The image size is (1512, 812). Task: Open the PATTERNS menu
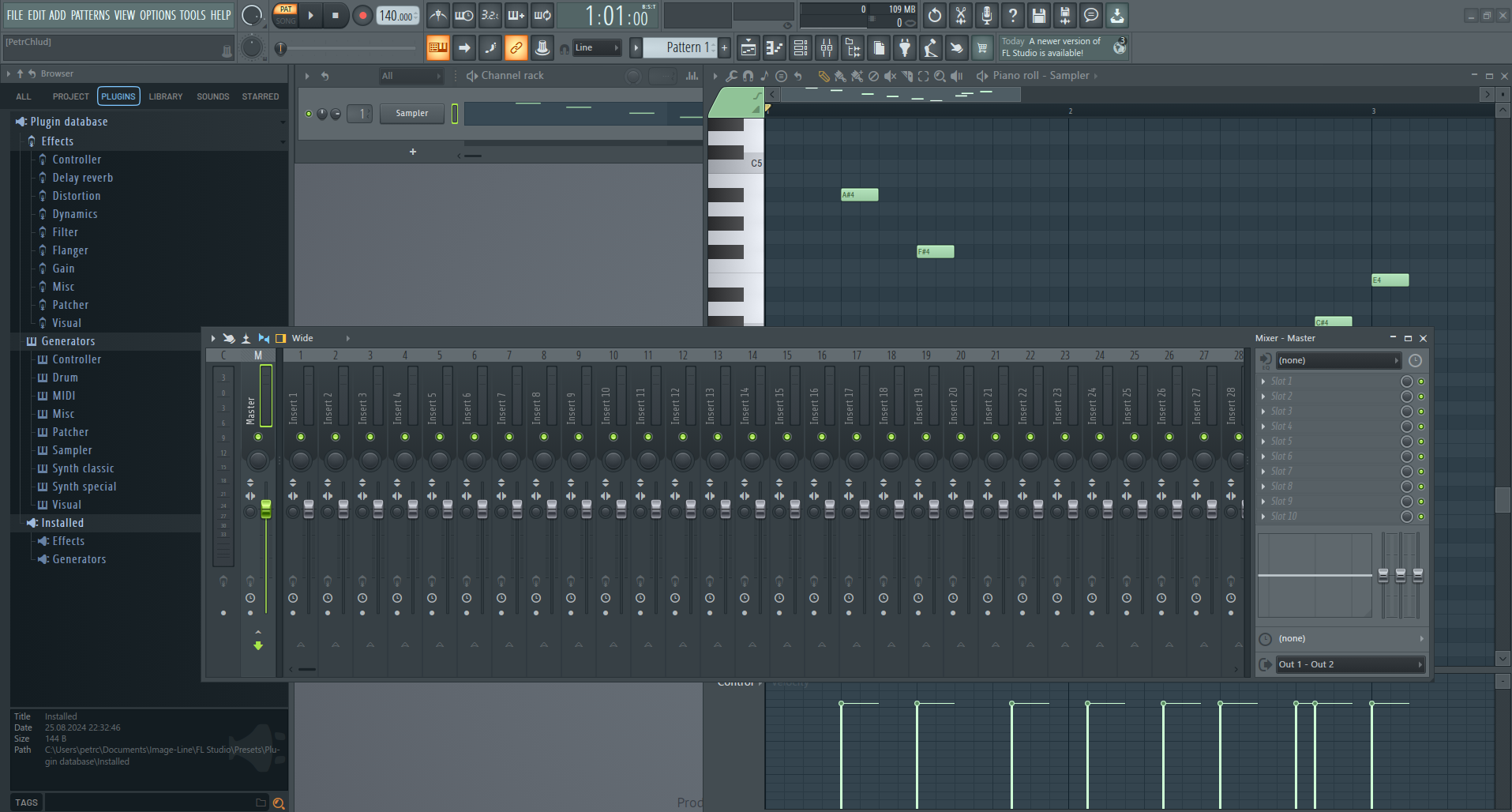(90, 15)
